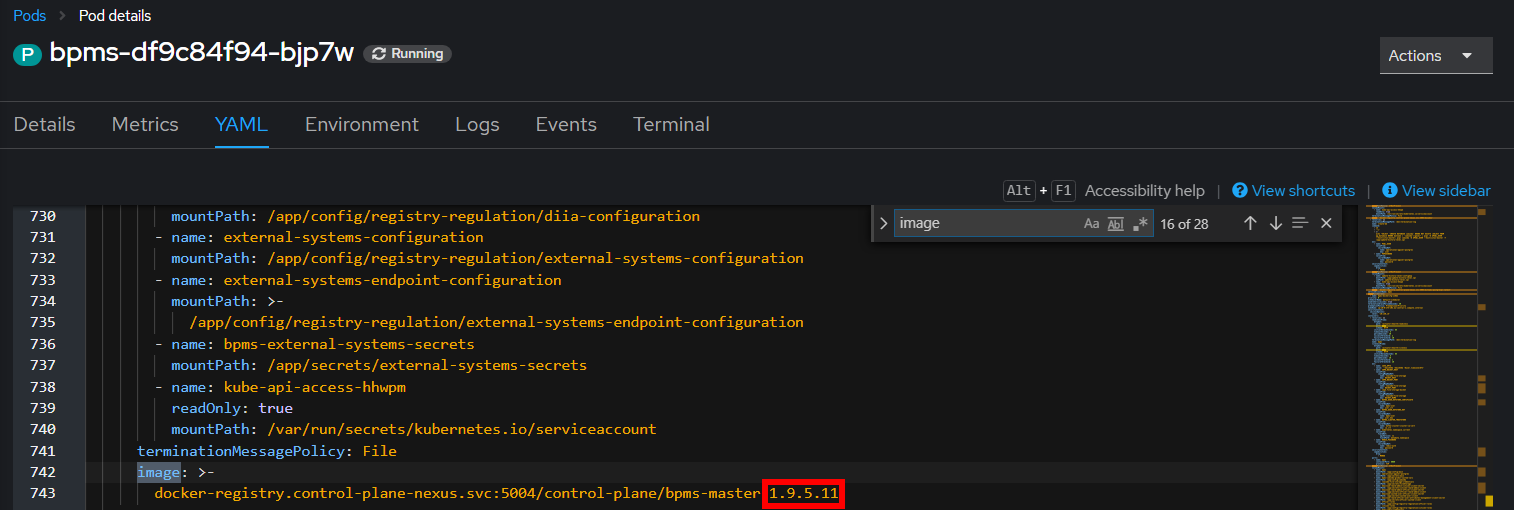Open View sidebar link

1436,190
